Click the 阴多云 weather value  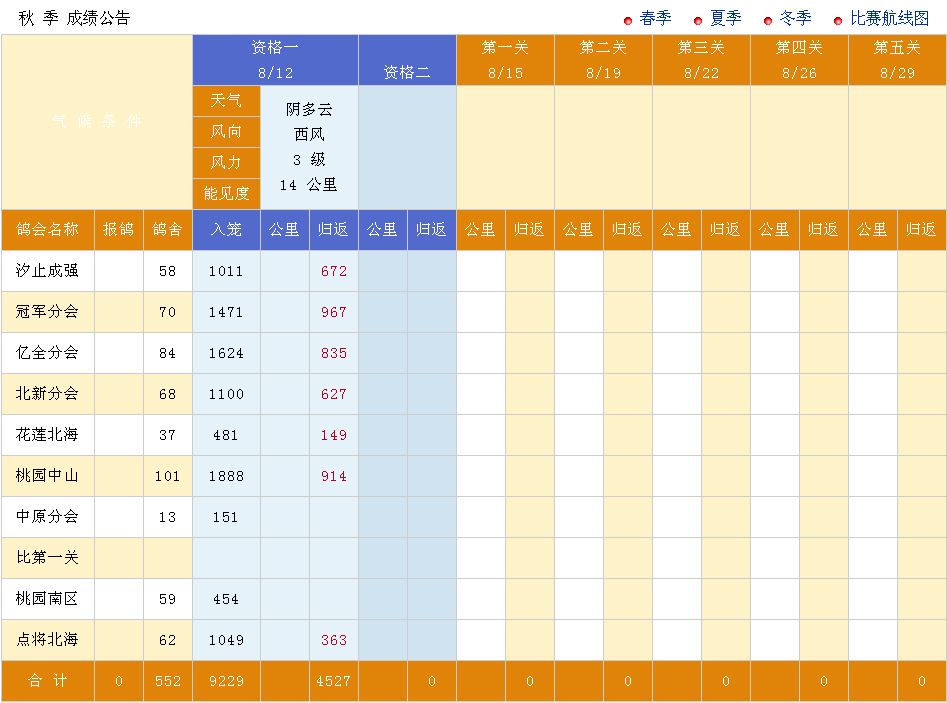point(309,109)
